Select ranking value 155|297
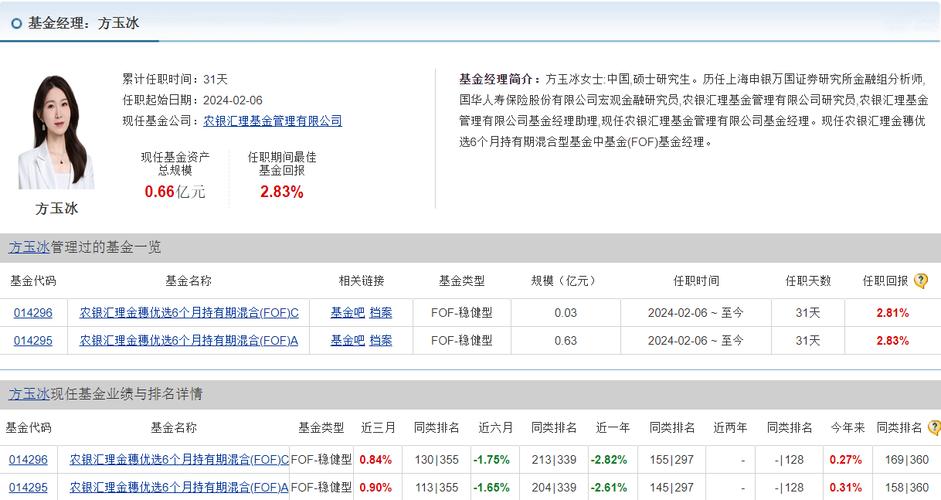The width and height of the screenshot is (941, 500). click(672, 460)
